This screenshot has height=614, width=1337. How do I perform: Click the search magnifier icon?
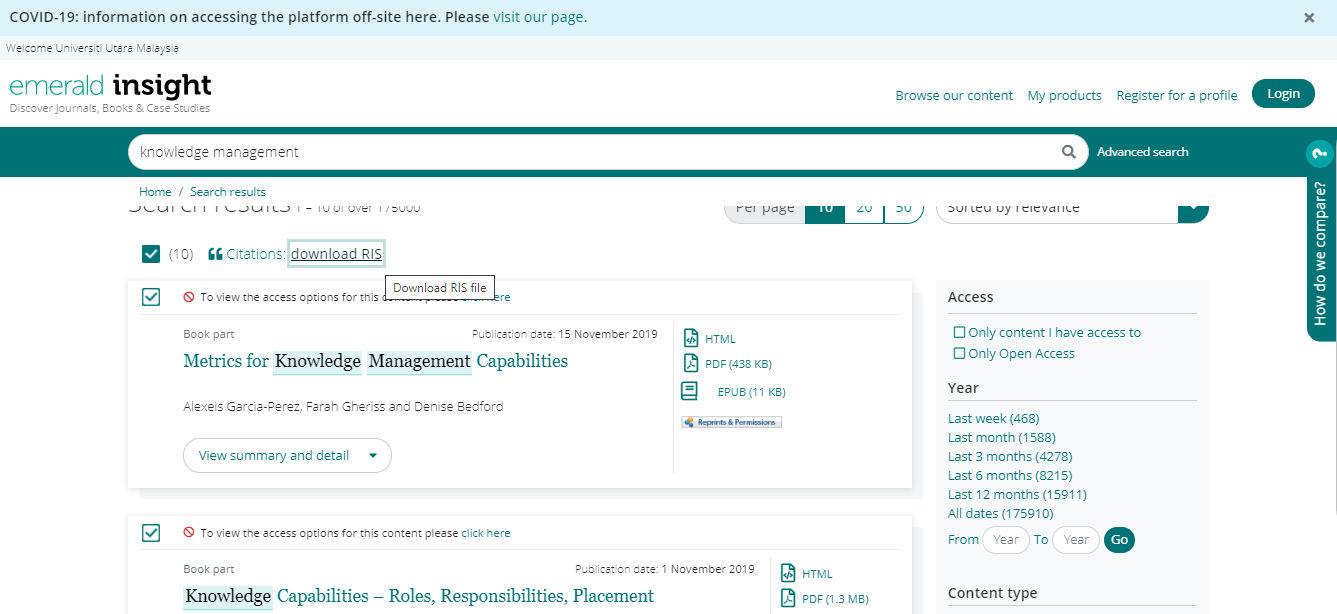1069,152
